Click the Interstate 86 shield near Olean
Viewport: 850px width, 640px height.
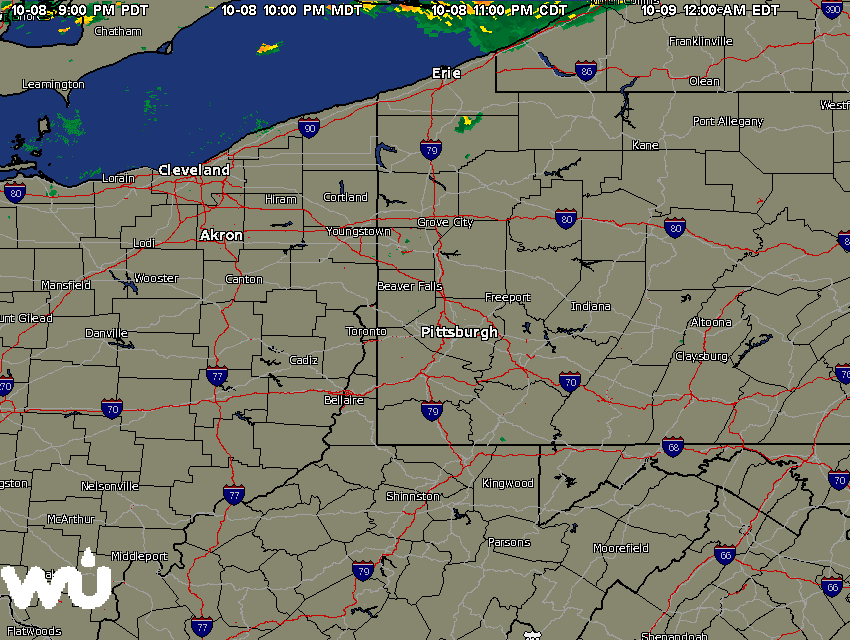click(586, 71)
